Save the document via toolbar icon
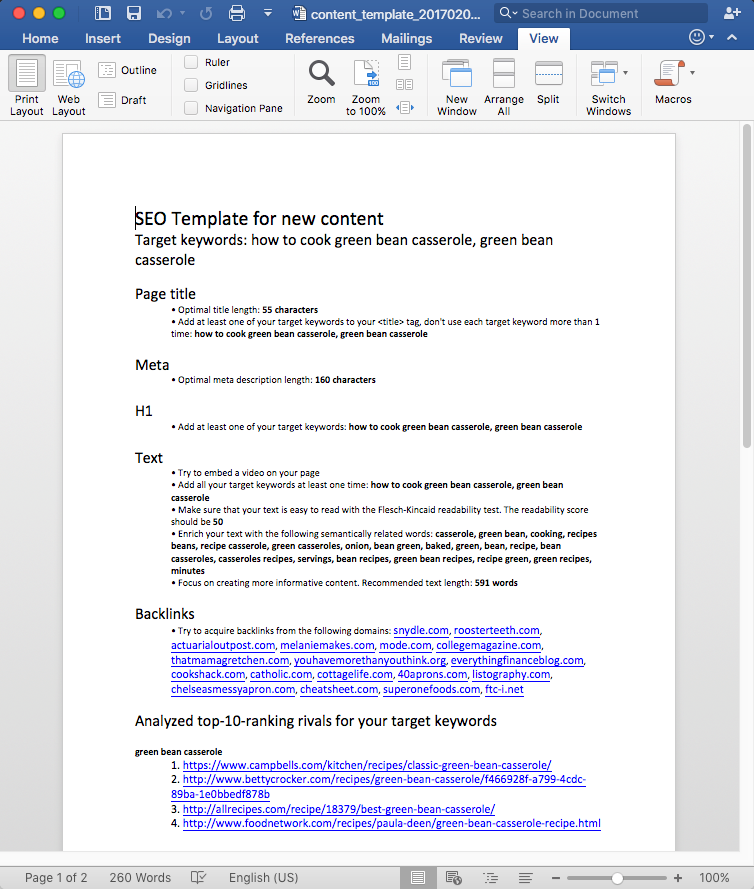Viewport: 754px width, 889px height. pyautogui.click(x=134, y=13)
